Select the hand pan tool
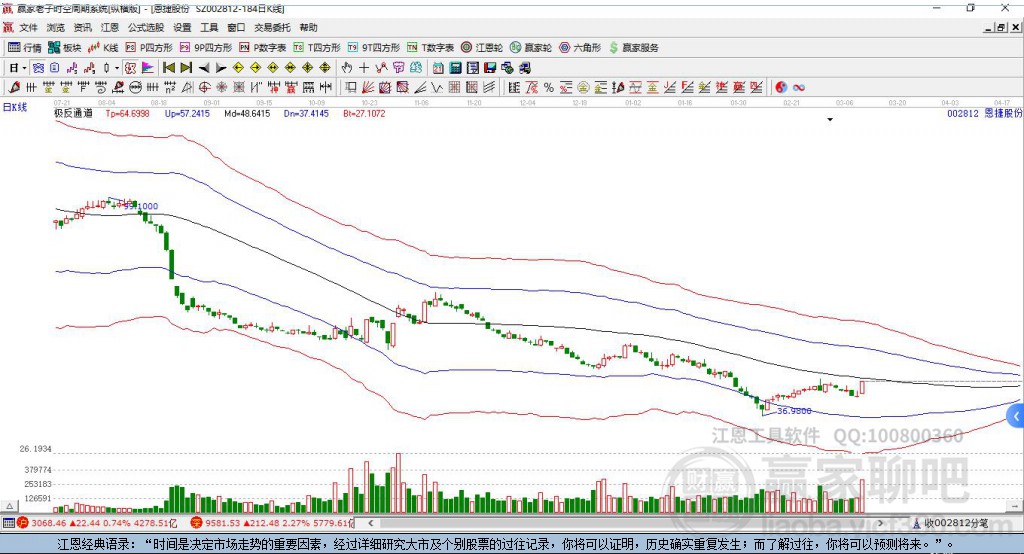1024x554 pixels. click(x=347, y=68)
